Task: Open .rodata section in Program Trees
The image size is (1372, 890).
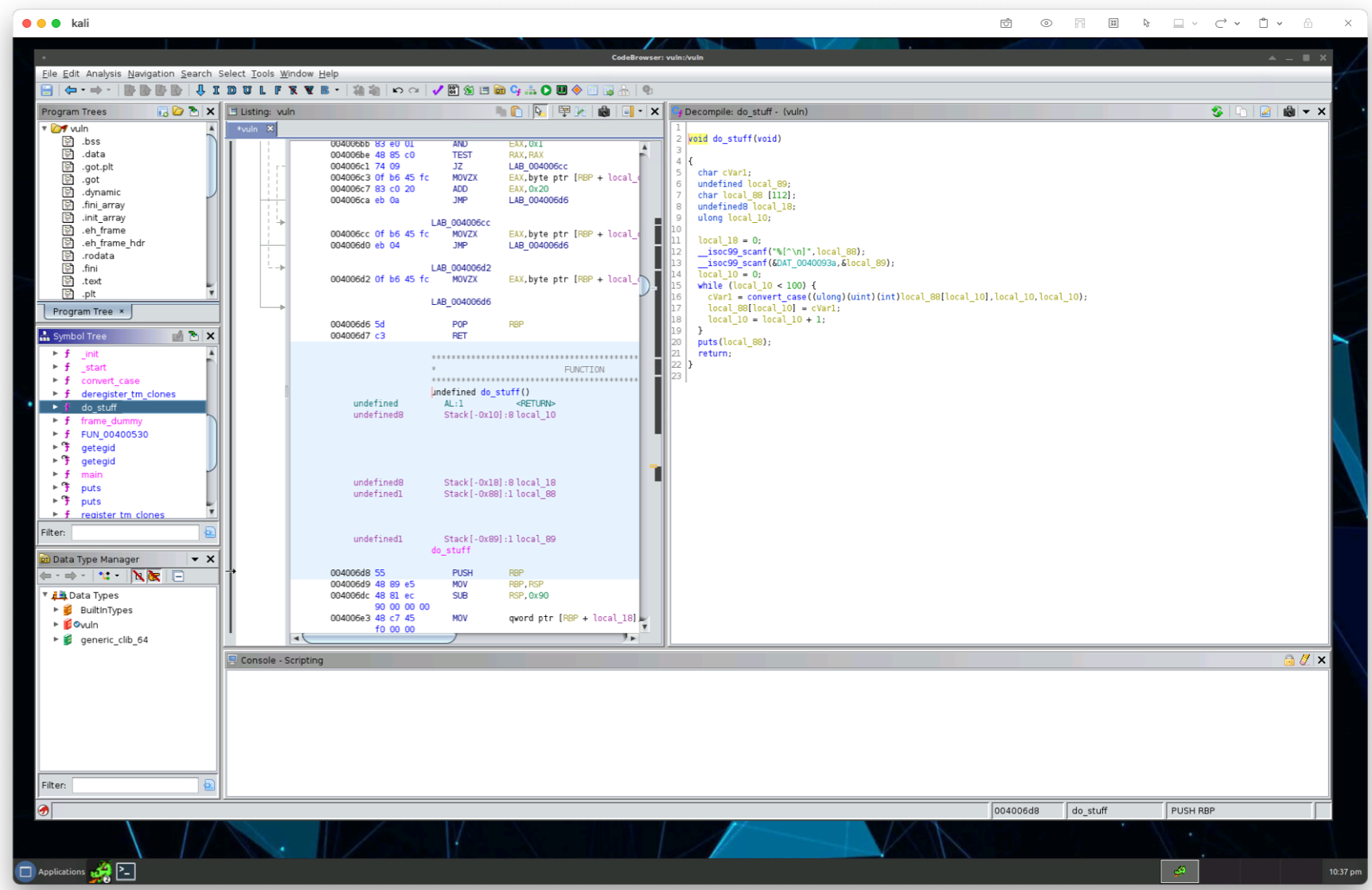Action: (x=98, y=256)
